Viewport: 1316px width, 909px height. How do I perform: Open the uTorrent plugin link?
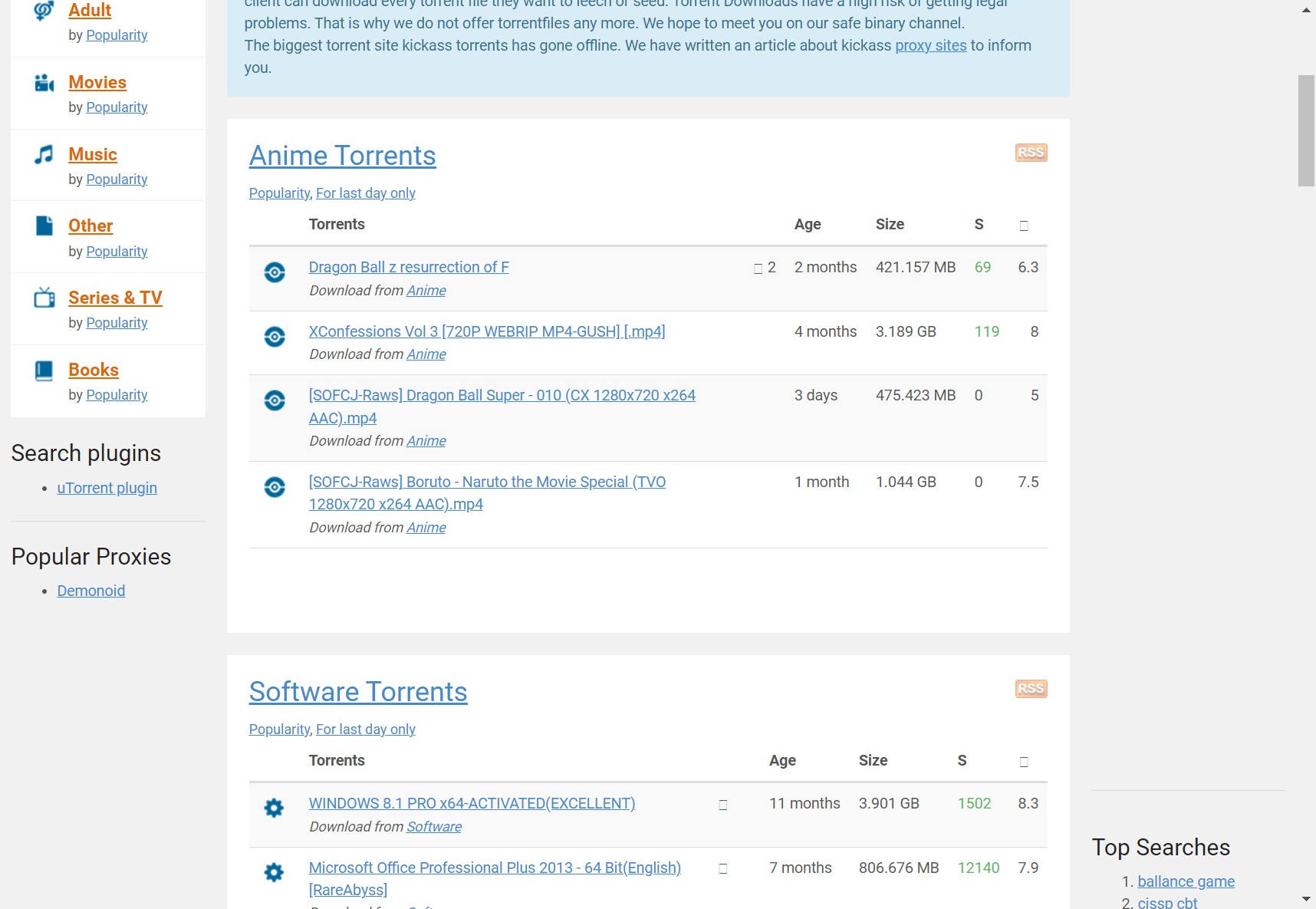coord(107,488)
